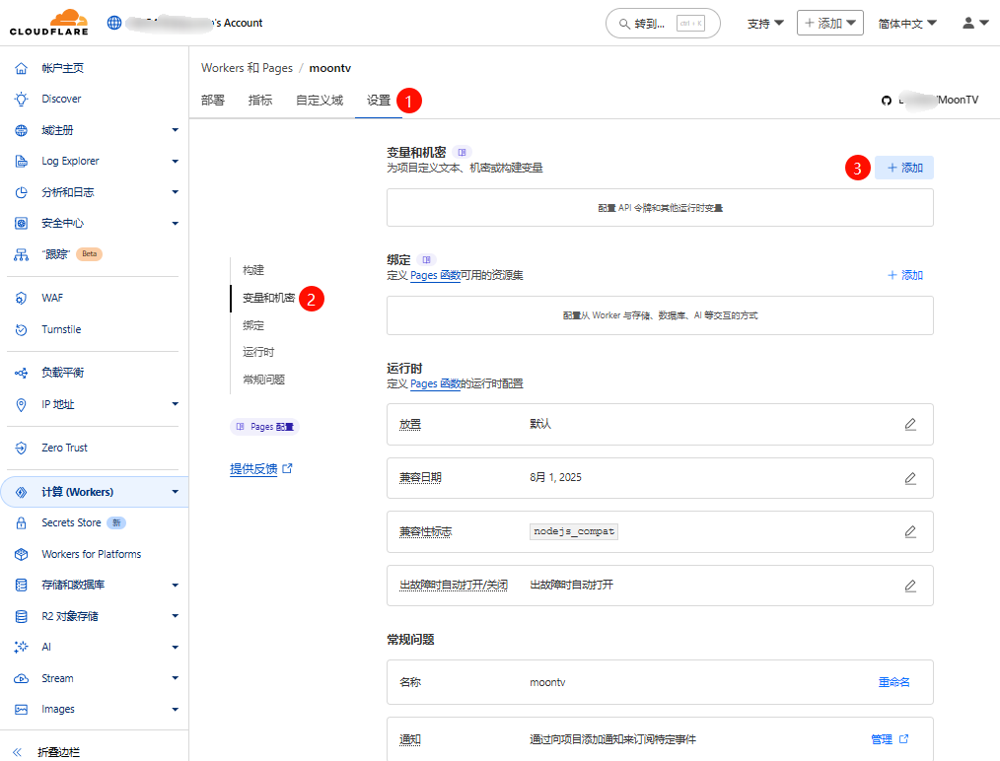The width and height of the screenshot is (1000, 761).
Task: Click the Cloudflare logo
Action: pos(48,22)
